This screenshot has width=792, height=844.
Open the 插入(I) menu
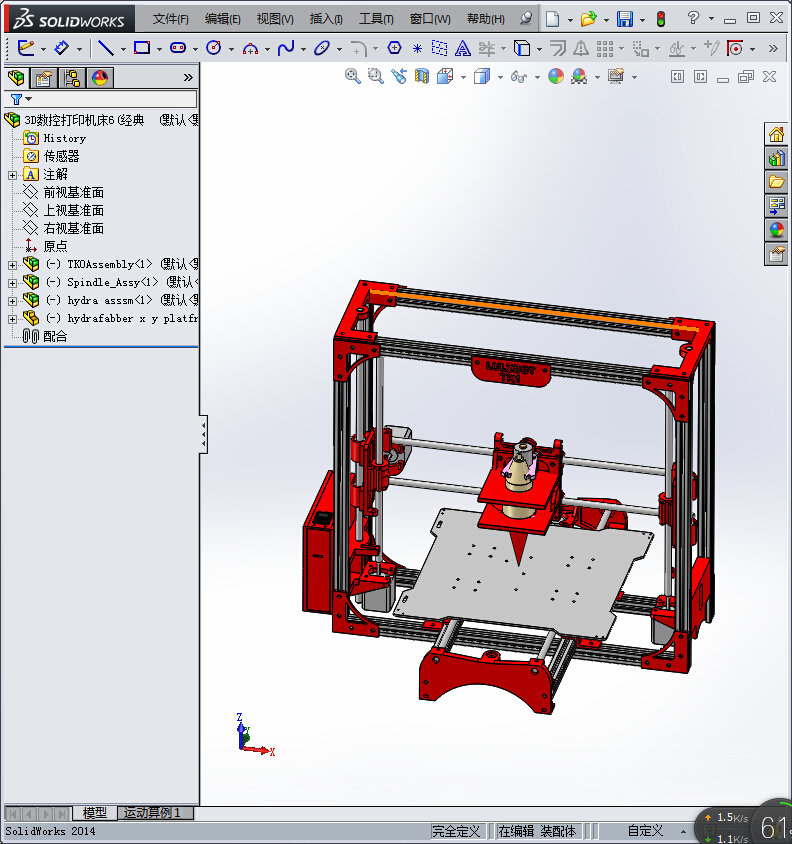coord(326,19)
